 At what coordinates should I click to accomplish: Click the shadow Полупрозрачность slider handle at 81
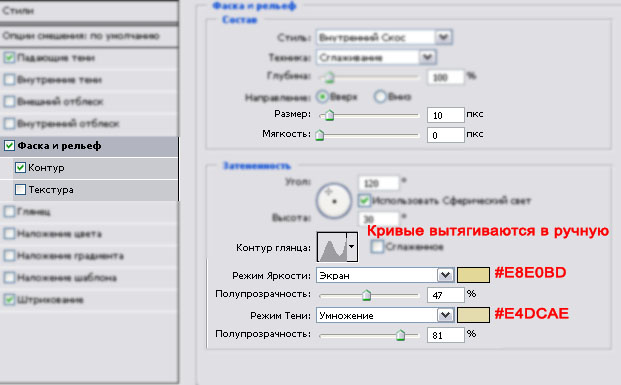tap(400, 335)
